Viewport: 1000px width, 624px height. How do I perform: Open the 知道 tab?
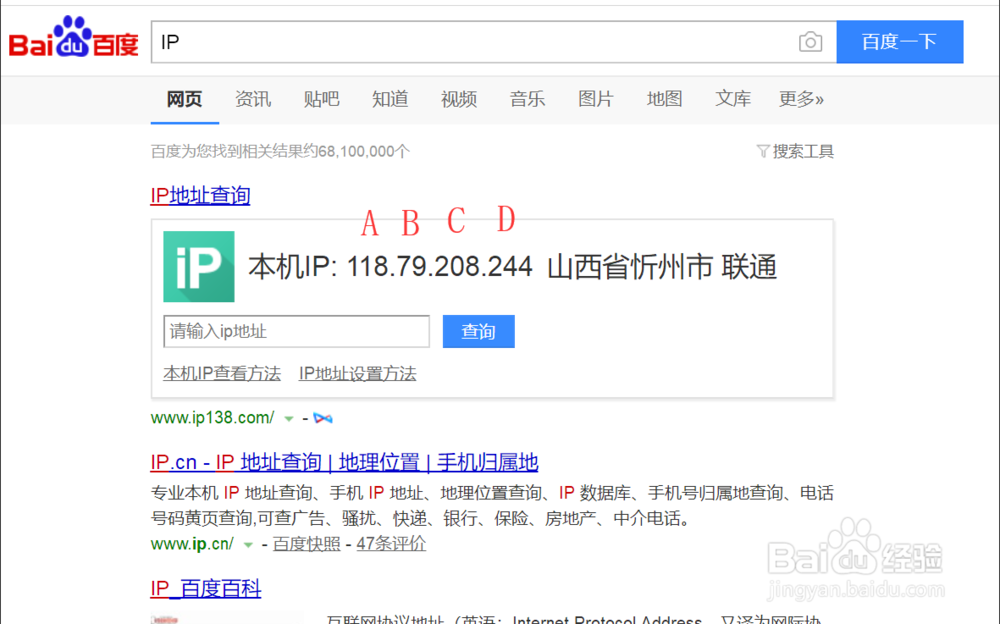tap(390, 99)
